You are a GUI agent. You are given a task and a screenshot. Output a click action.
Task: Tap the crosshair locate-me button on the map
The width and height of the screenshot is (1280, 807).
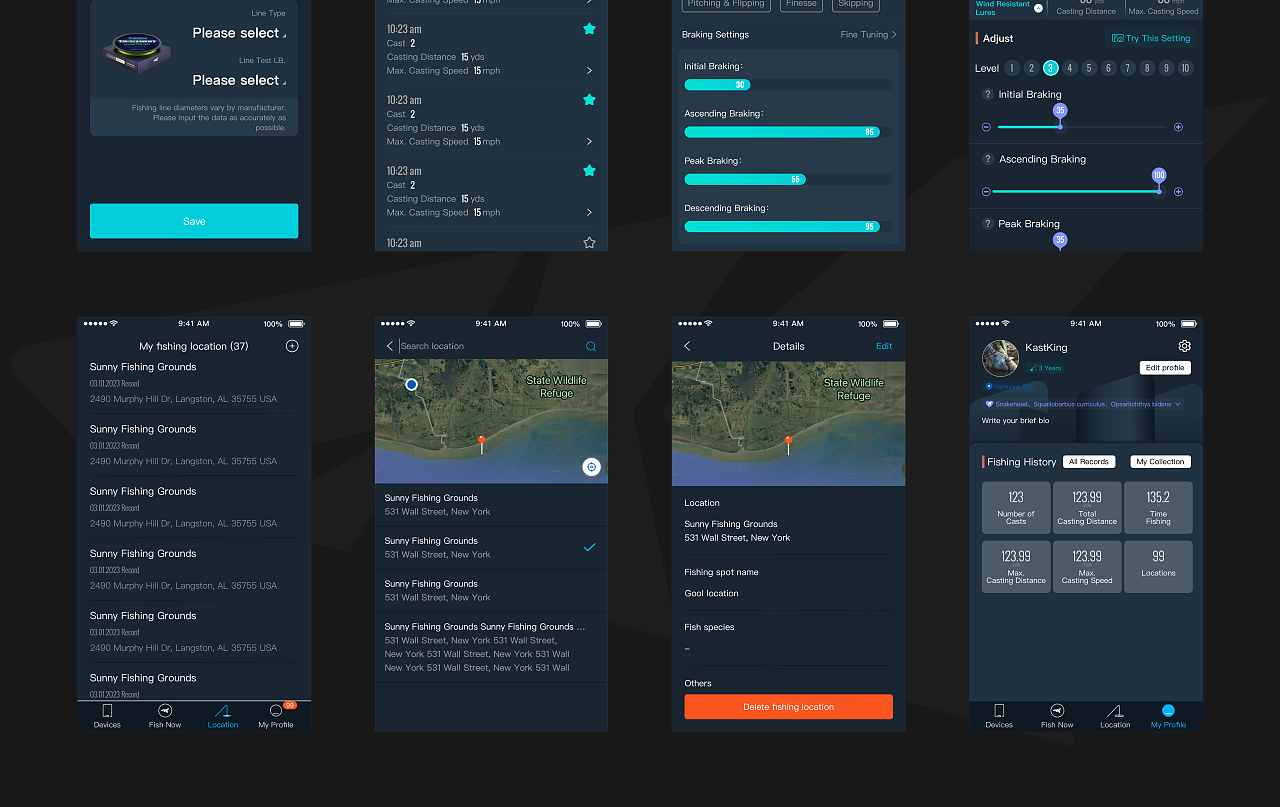click(592, 467)
